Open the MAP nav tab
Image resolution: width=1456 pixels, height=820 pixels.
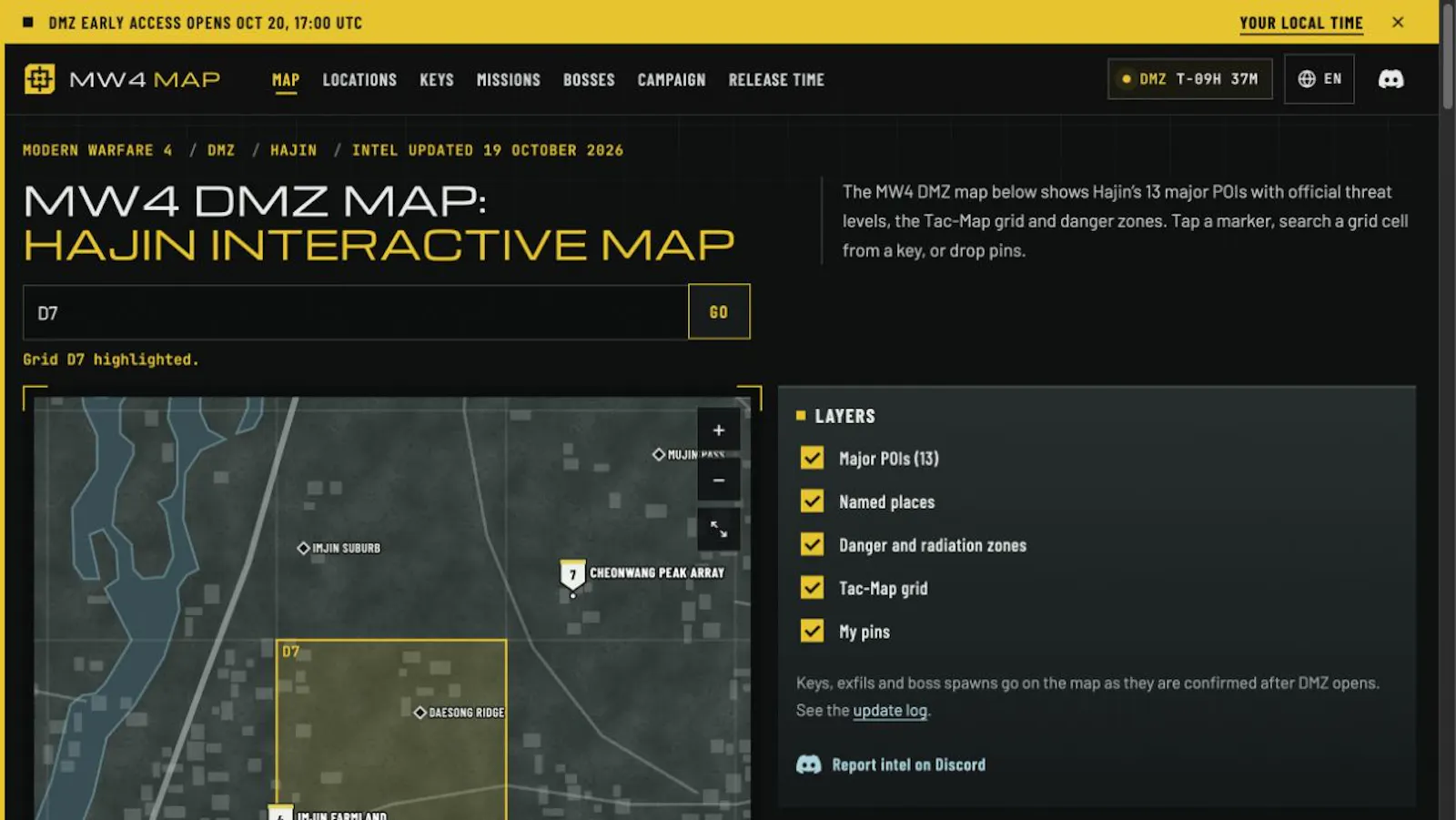(x=286, y=80)
